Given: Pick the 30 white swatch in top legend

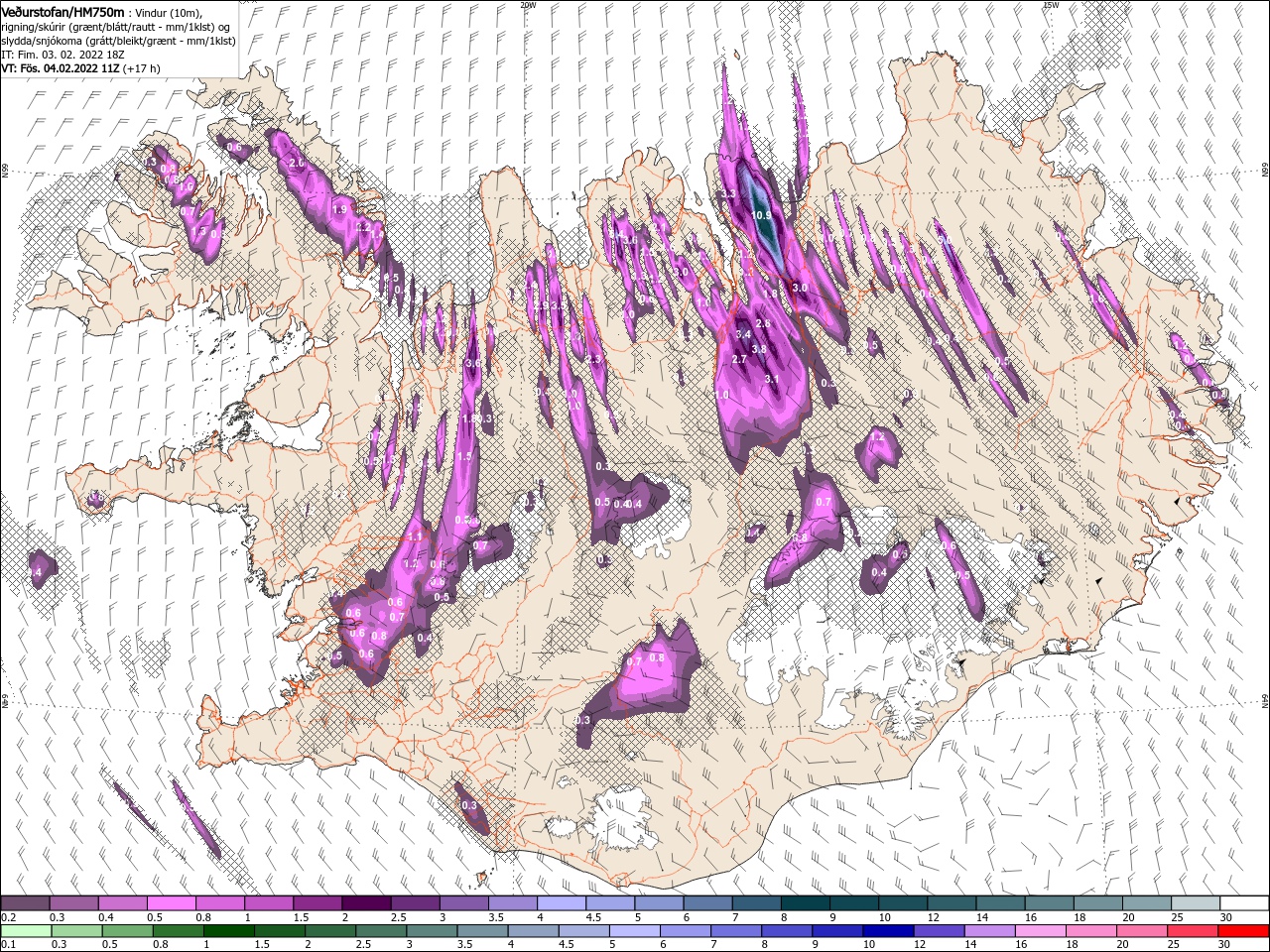Looking at the screenshot, I should tap(1244, 903).
